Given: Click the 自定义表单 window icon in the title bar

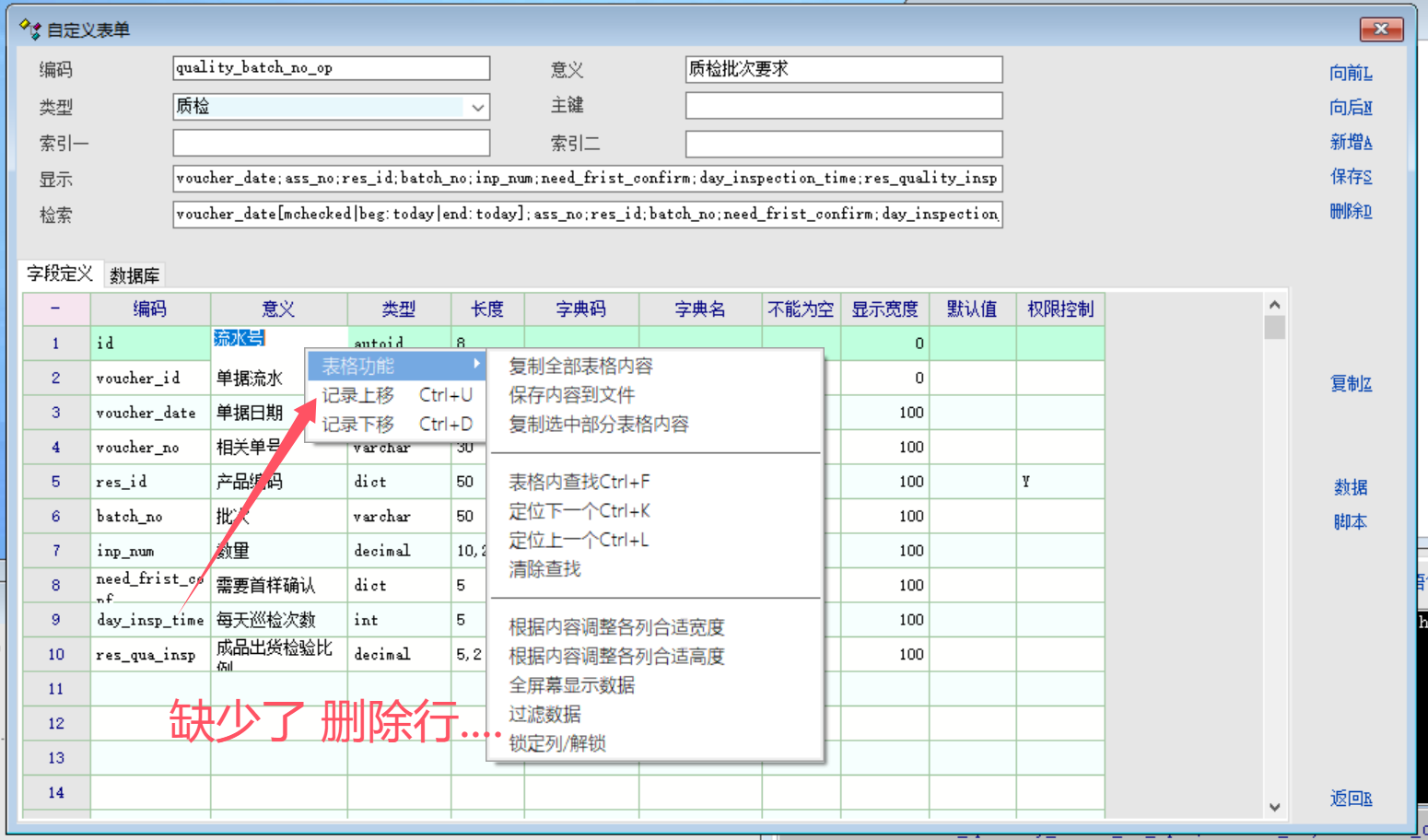Looking at the screenshot, I should point(30,29).
